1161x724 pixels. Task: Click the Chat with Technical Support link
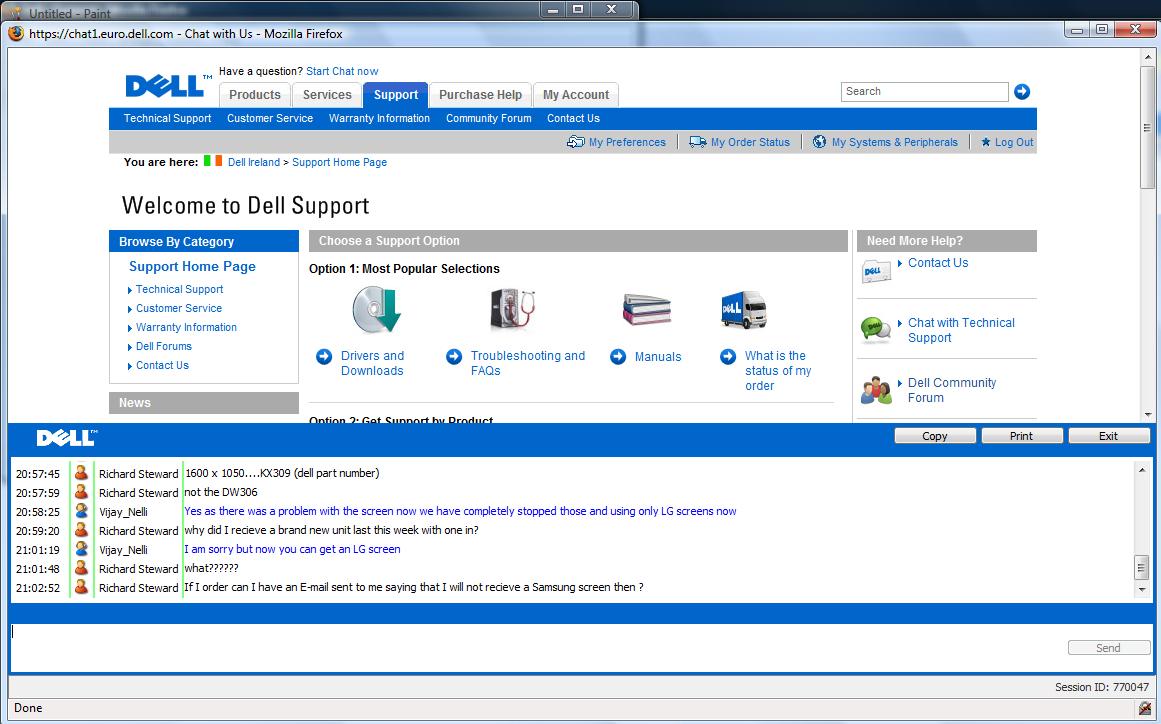(961, 330)
